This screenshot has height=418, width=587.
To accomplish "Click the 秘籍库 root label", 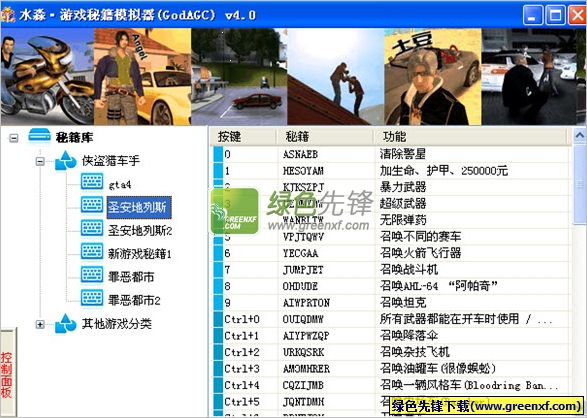I will coord(74,138).
